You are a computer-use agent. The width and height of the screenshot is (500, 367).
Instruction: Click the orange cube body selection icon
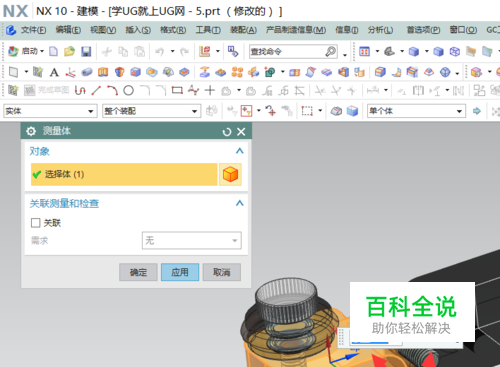point(230,174)
